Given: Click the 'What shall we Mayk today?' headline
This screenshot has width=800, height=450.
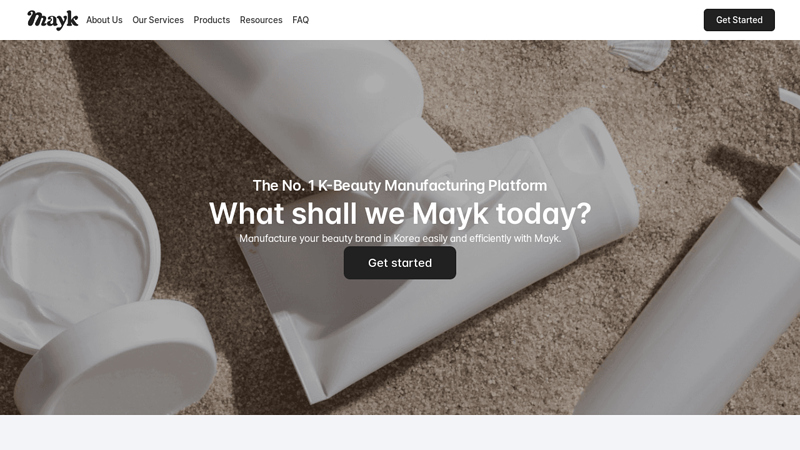Looking at the screenshot, I should 400,213.
